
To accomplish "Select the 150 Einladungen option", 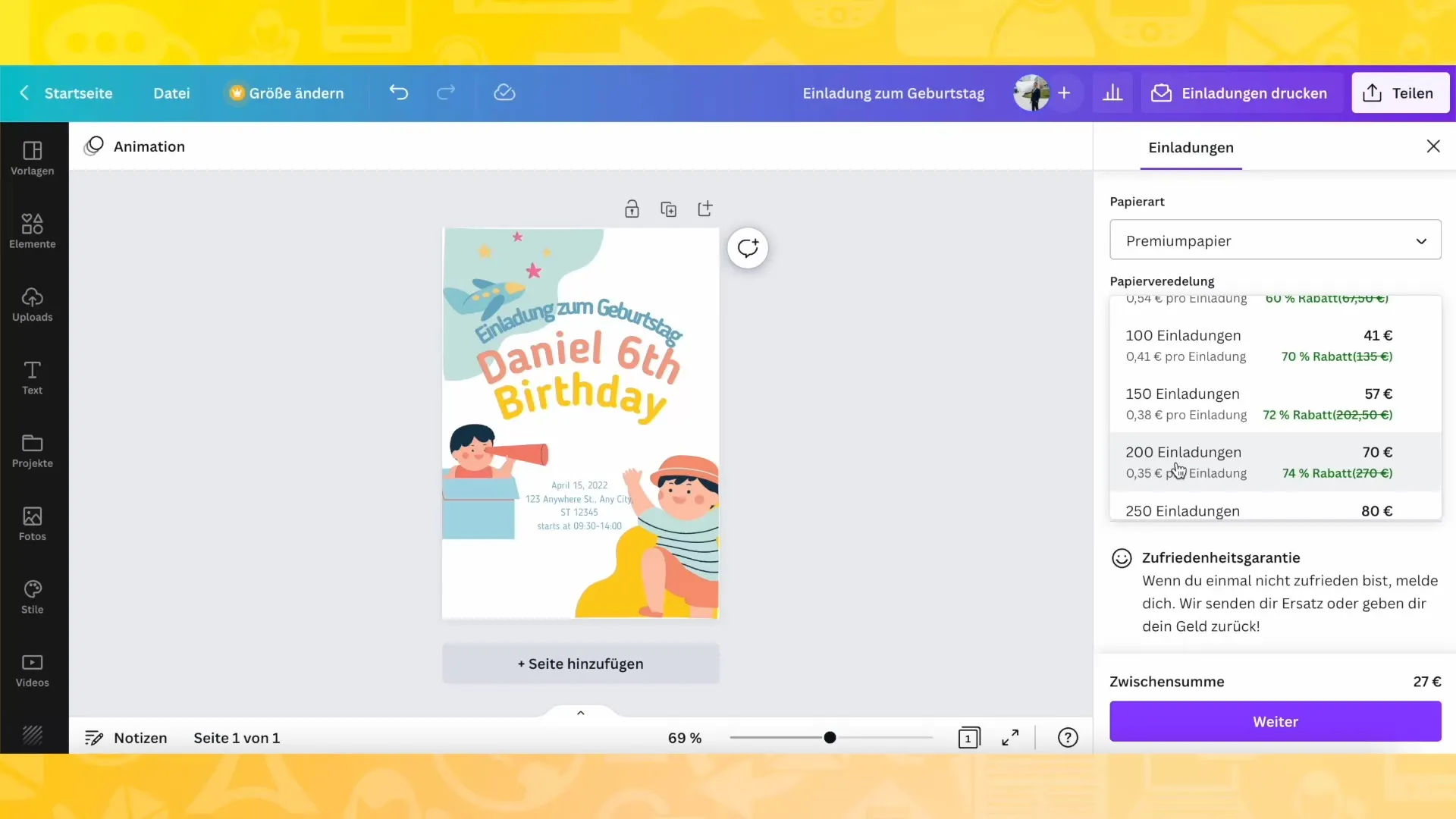I will pyautogui.click(x=1276, y=403).
